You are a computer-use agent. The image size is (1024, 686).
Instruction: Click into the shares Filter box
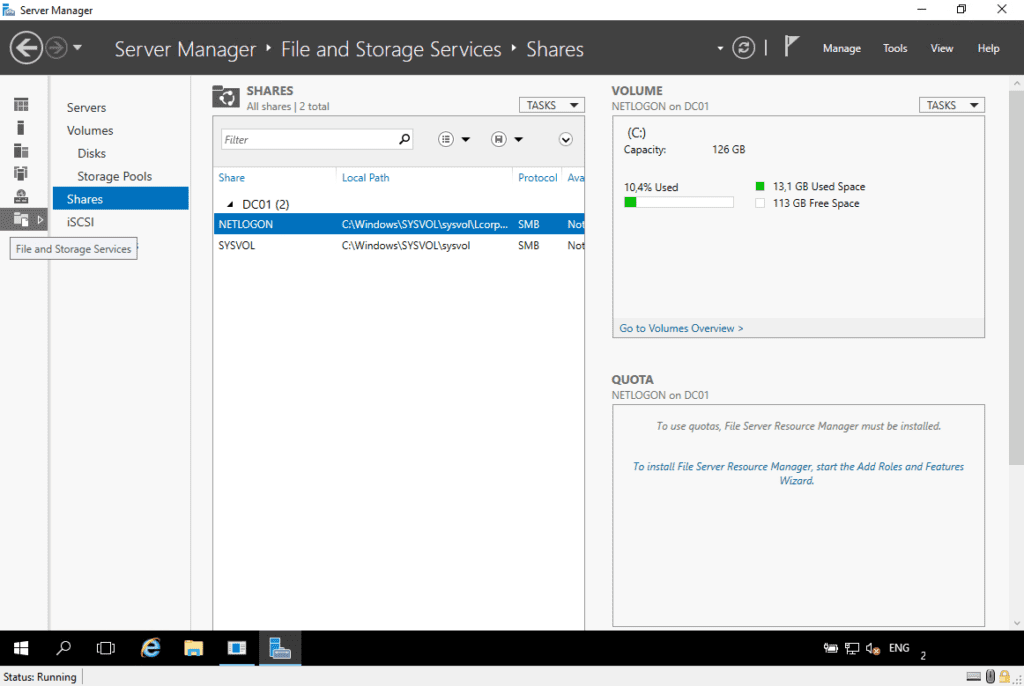[308, 139]
